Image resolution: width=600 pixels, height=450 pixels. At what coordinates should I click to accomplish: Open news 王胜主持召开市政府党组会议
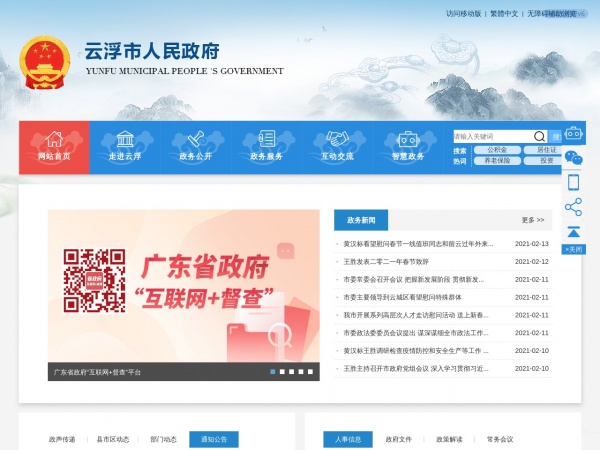pyautogui.click(x=416, y=368)
